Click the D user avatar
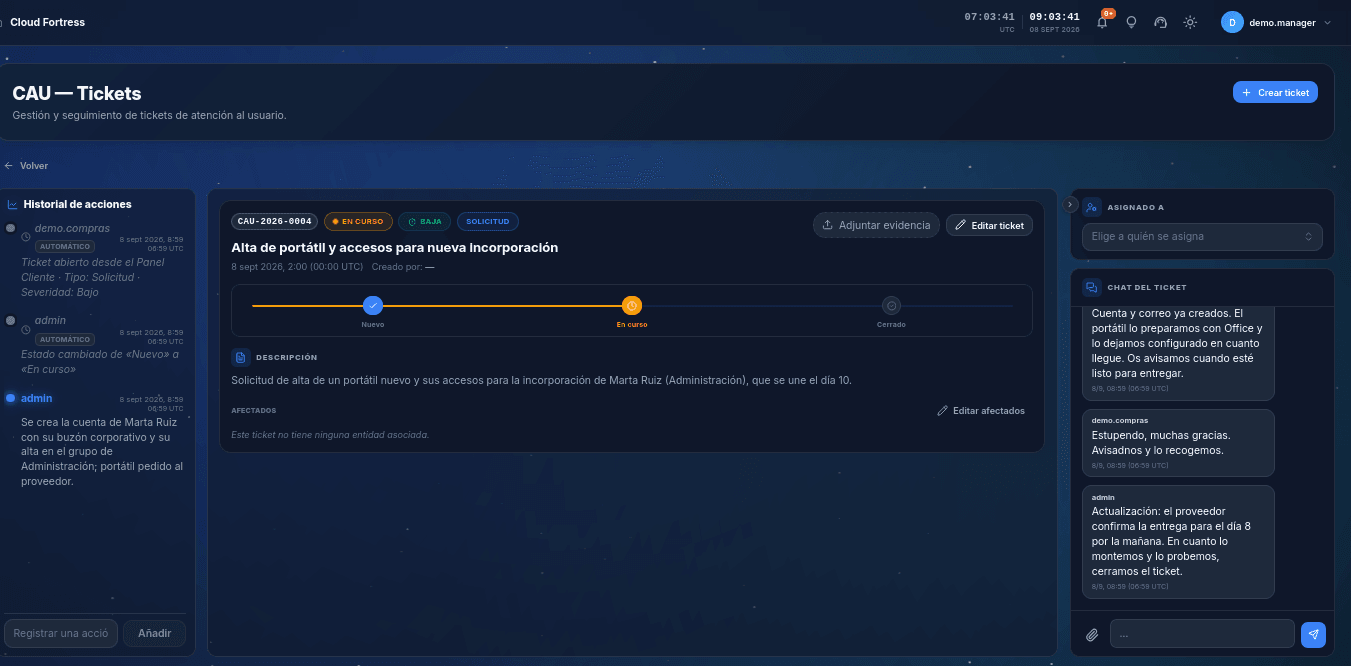The width and height of the screenshot is (1351, 666). coord(1232,22)
